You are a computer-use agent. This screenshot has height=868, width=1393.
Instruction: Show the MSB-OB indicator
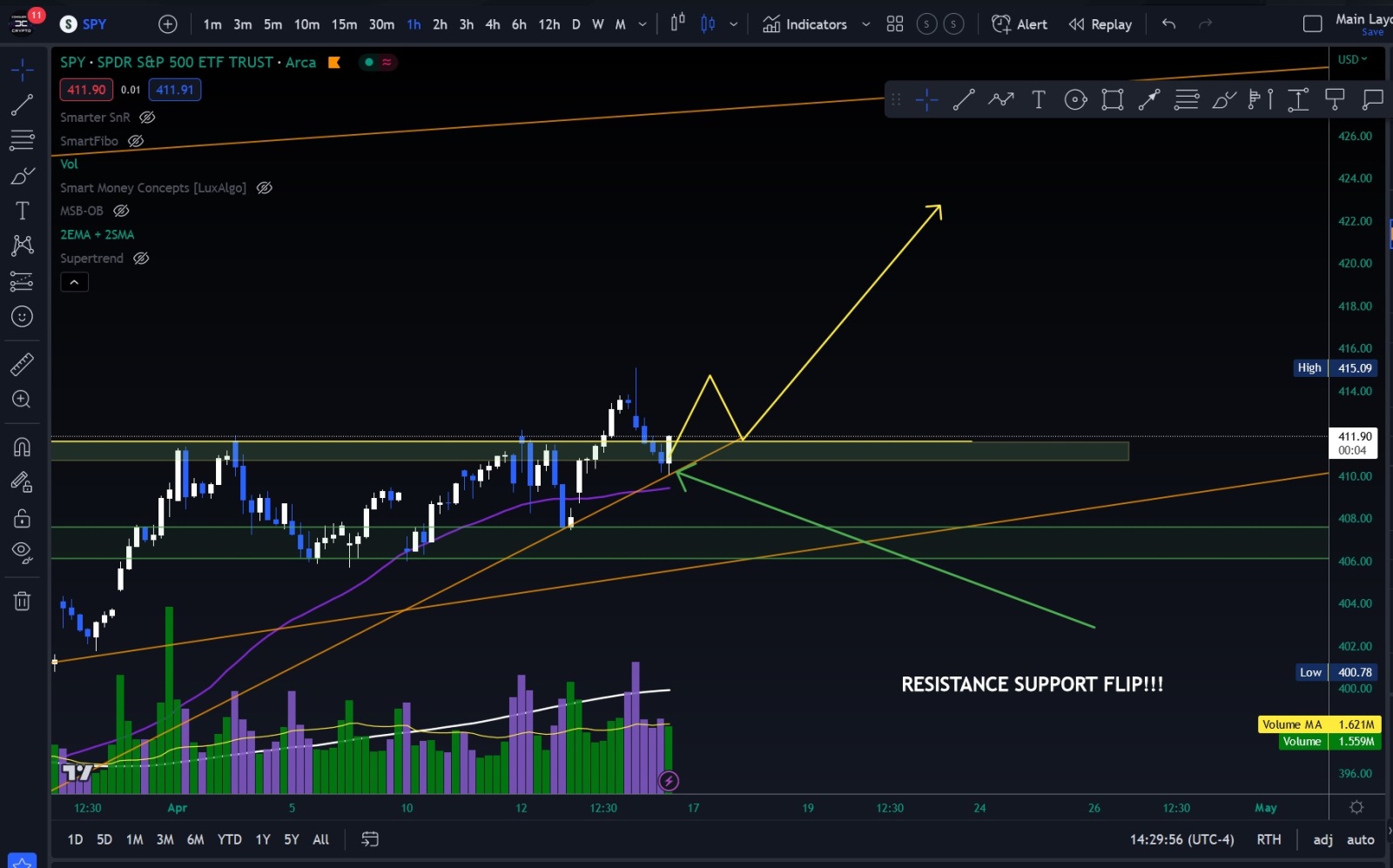coord(122,212)
